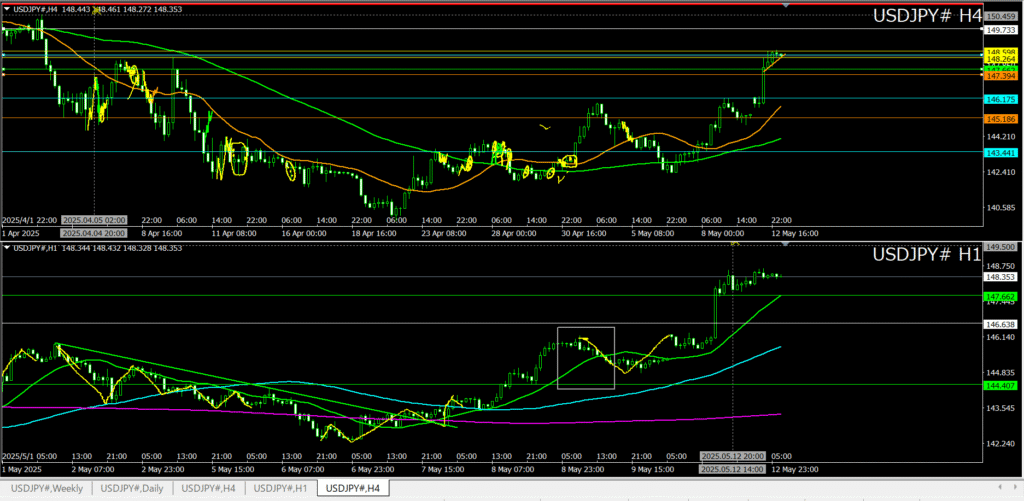Image resolution: width=1024 pixels, height=501 pixels.
Task: Click the cyan 143.441 price label
Action: coord(1001,152)
